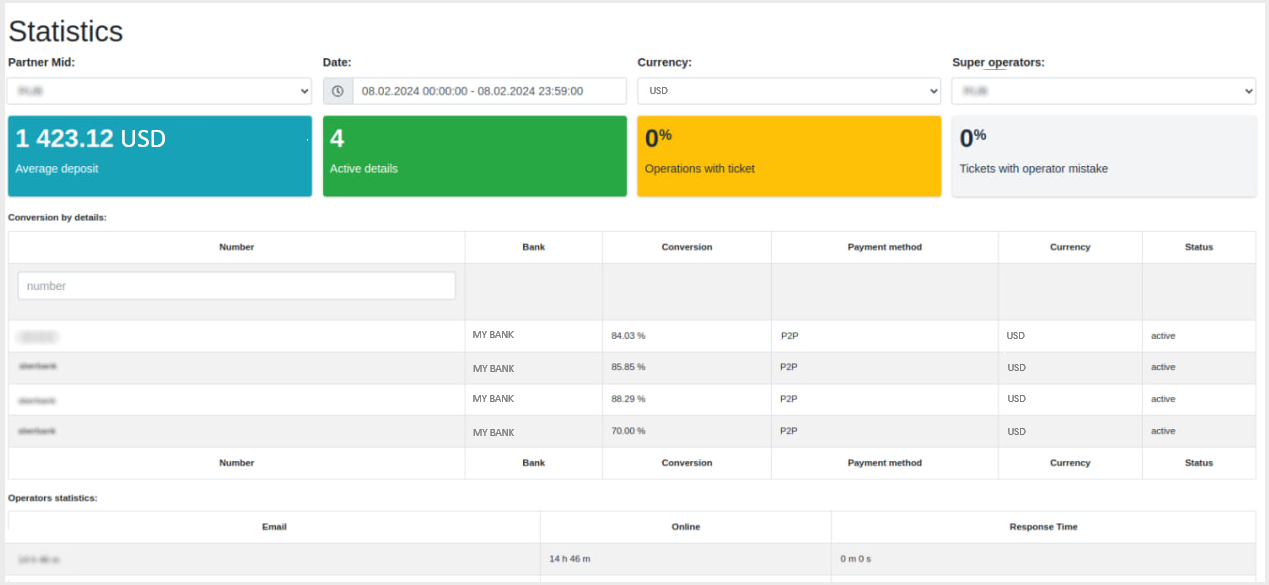Screen dimensions: 1269x585
Task: Click the Conversion footer column header
Action: click(687, 463)
